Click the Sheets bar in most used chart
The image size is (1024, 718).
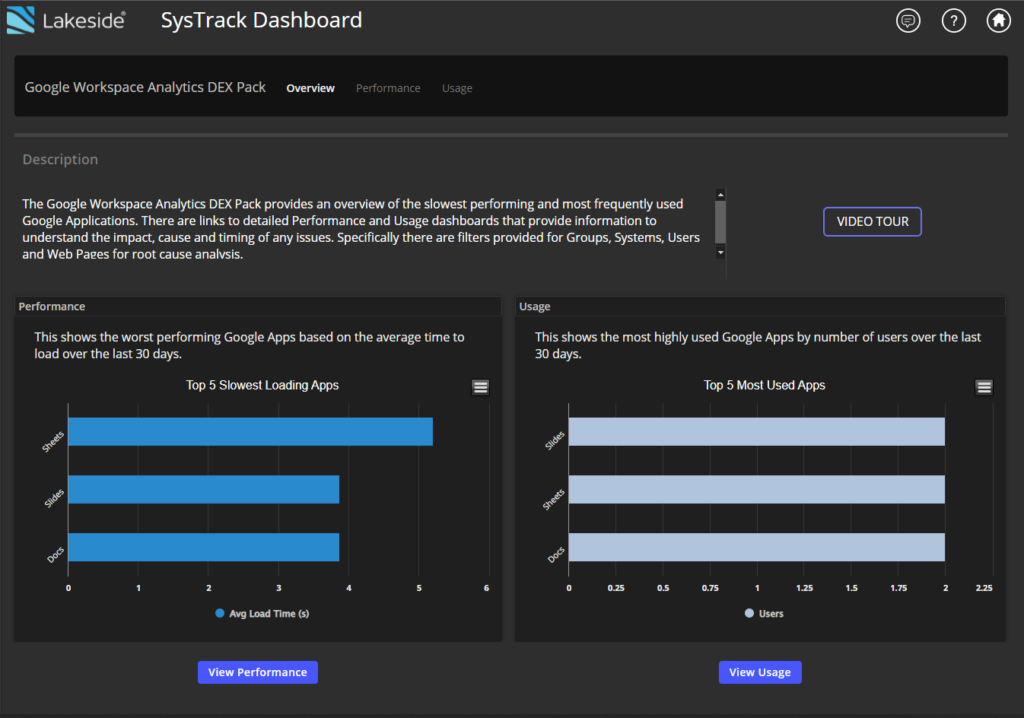coord(756,489)
